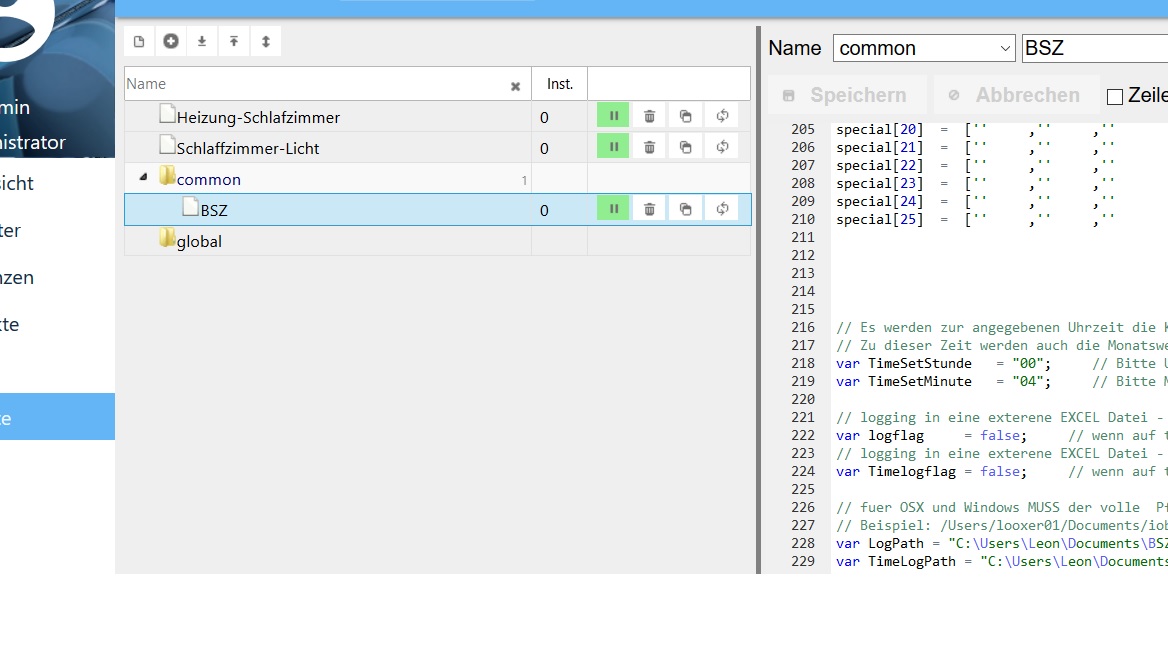Viewport: 1168px width, 668px height.
Task: Pause the Schlaffzimmer-Licht script
Action: click(613, 147)
